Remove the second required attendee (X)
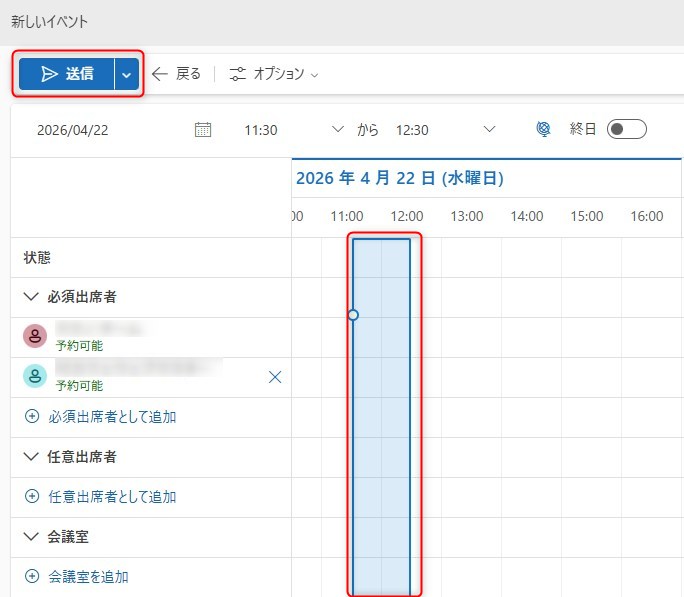The height and width of the screenshot is (597, 684). click(275, 377)
